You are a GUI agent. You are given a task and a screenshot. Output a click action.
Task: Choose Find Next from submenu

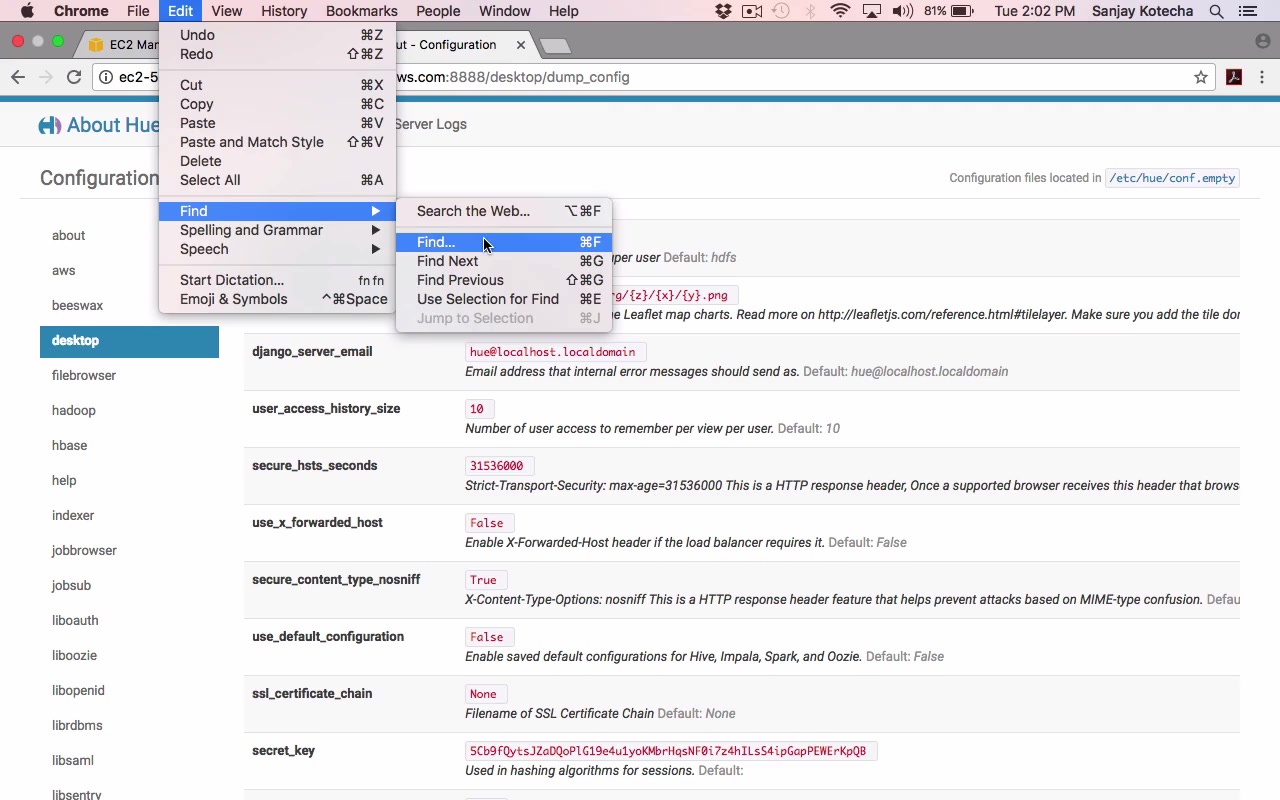pos(448,261)
